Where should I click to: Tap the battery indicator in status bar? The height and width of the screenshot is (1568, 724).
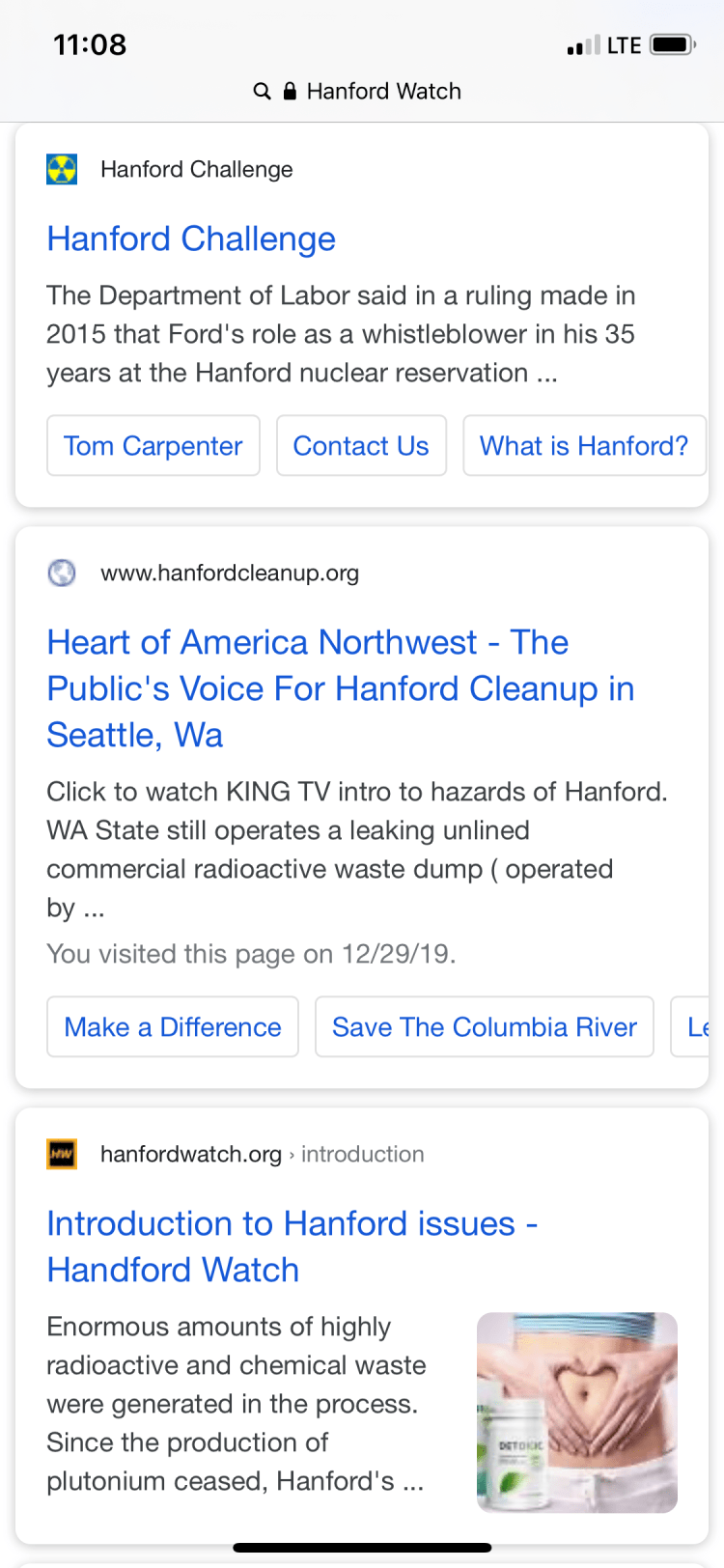672,45
